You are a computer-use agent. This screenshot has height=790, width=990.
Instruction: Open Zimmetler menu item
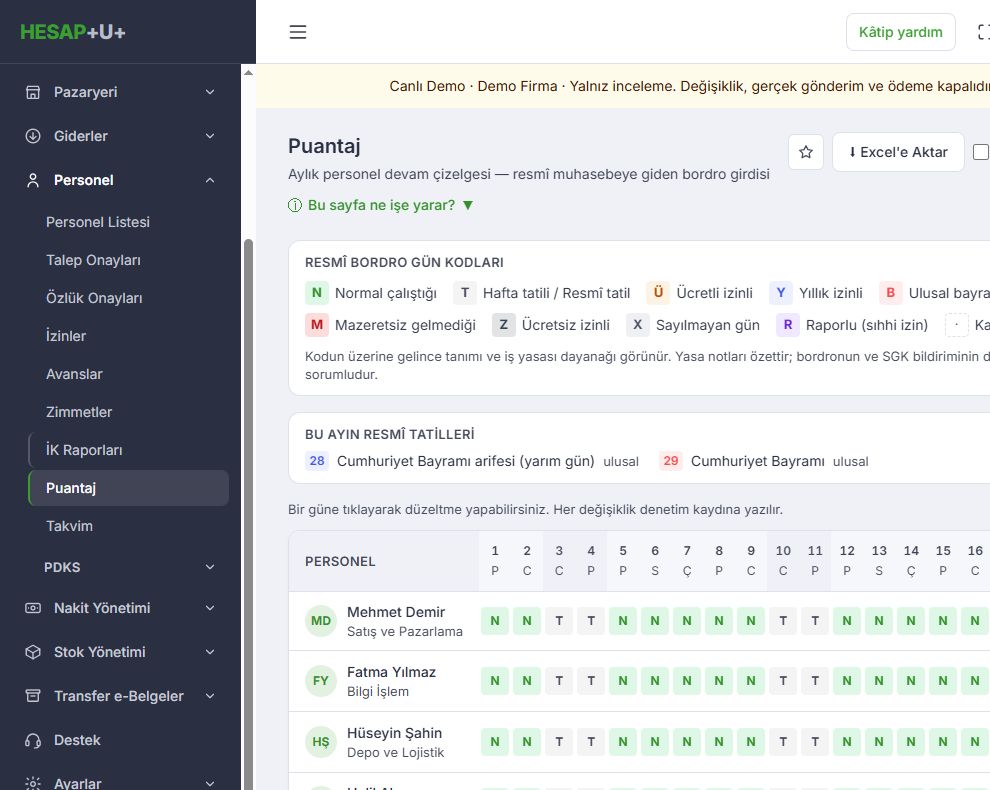[x=79, y=412]
